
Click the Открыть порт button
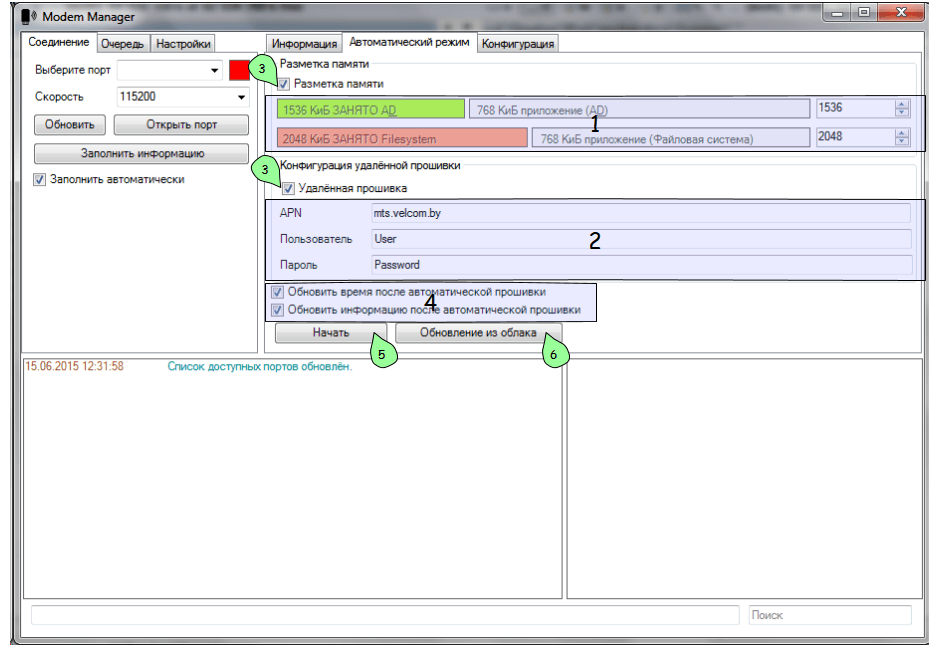(181, 125)
